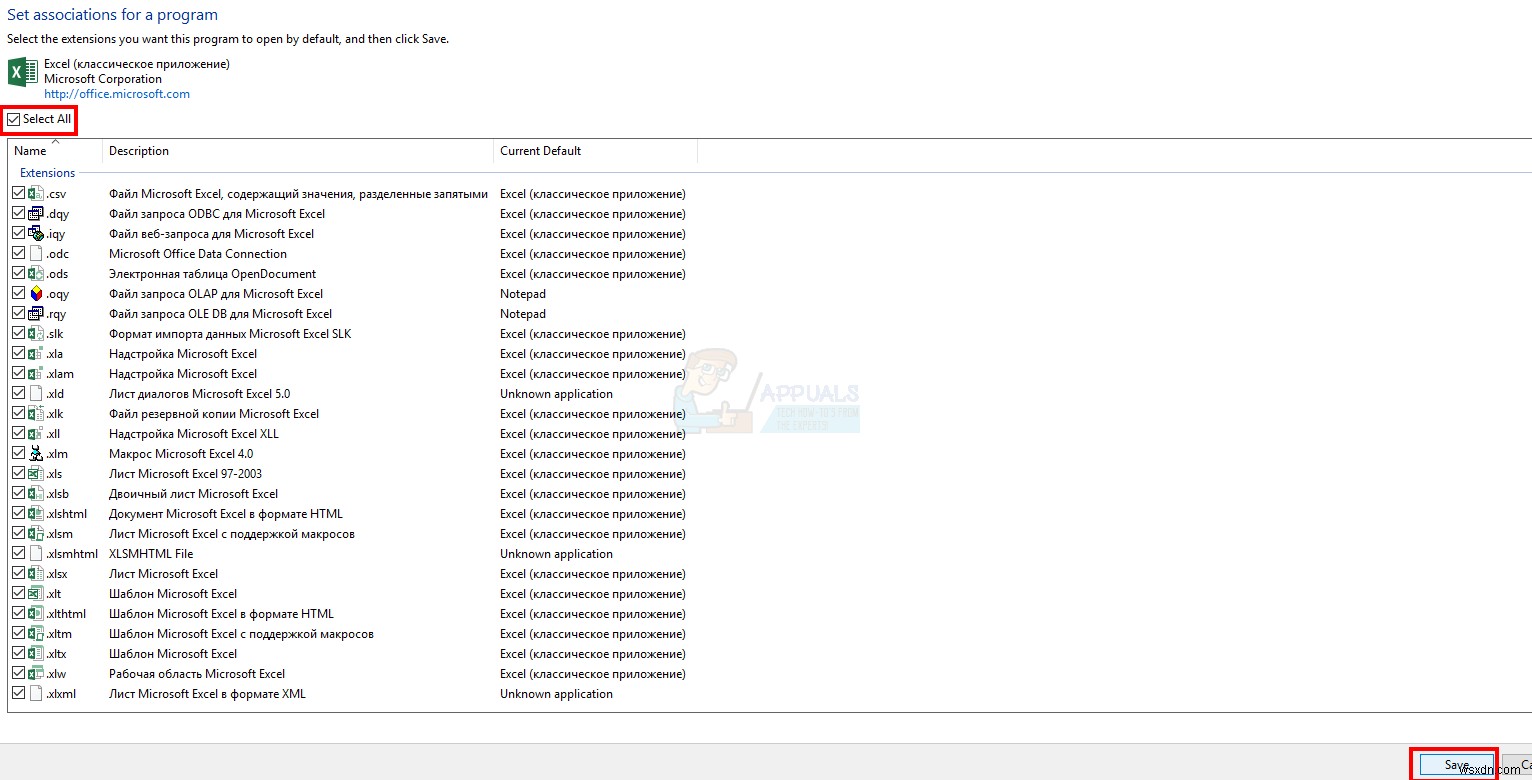Click the .xlsx file icon

36,574
